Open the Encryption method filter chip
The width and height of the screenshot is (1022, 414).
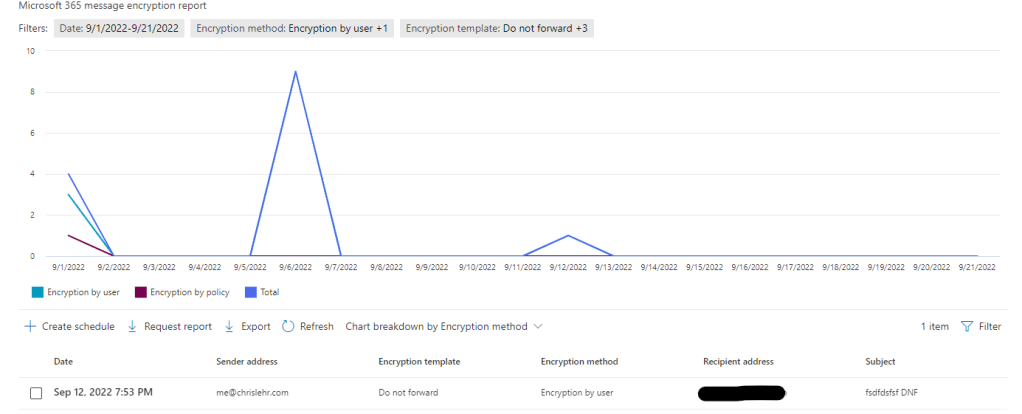[292, 28]
